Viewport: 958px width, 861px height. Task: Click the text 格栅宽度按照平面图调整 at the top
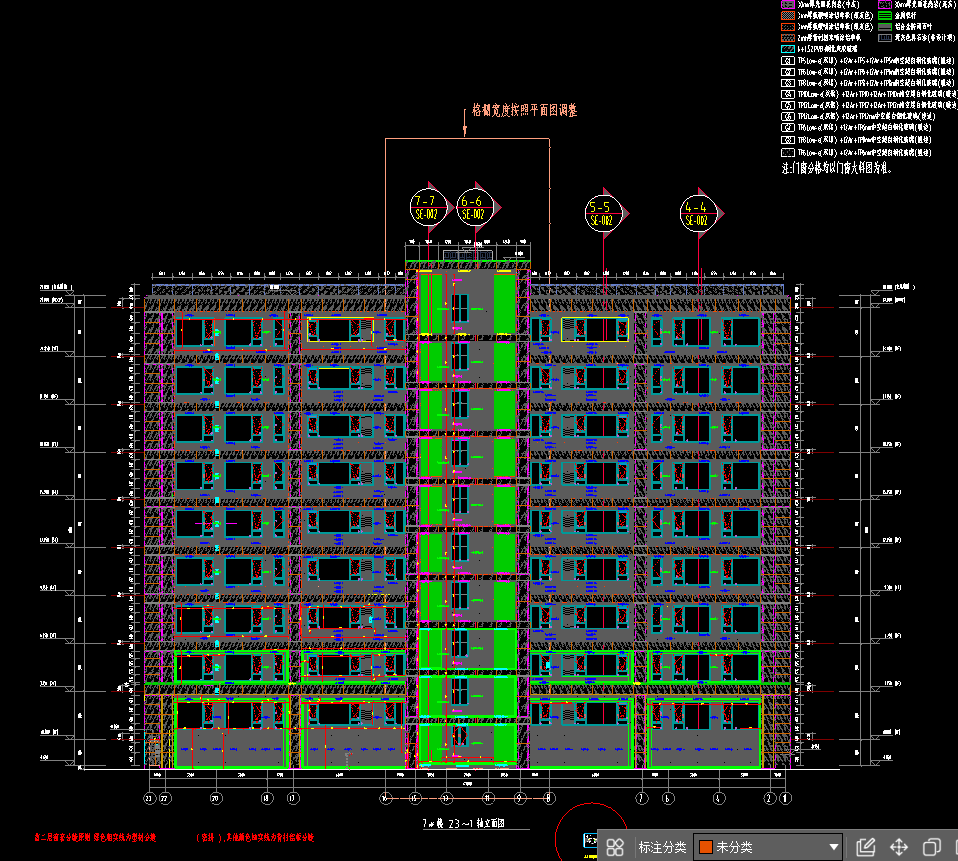coord(524,111)
